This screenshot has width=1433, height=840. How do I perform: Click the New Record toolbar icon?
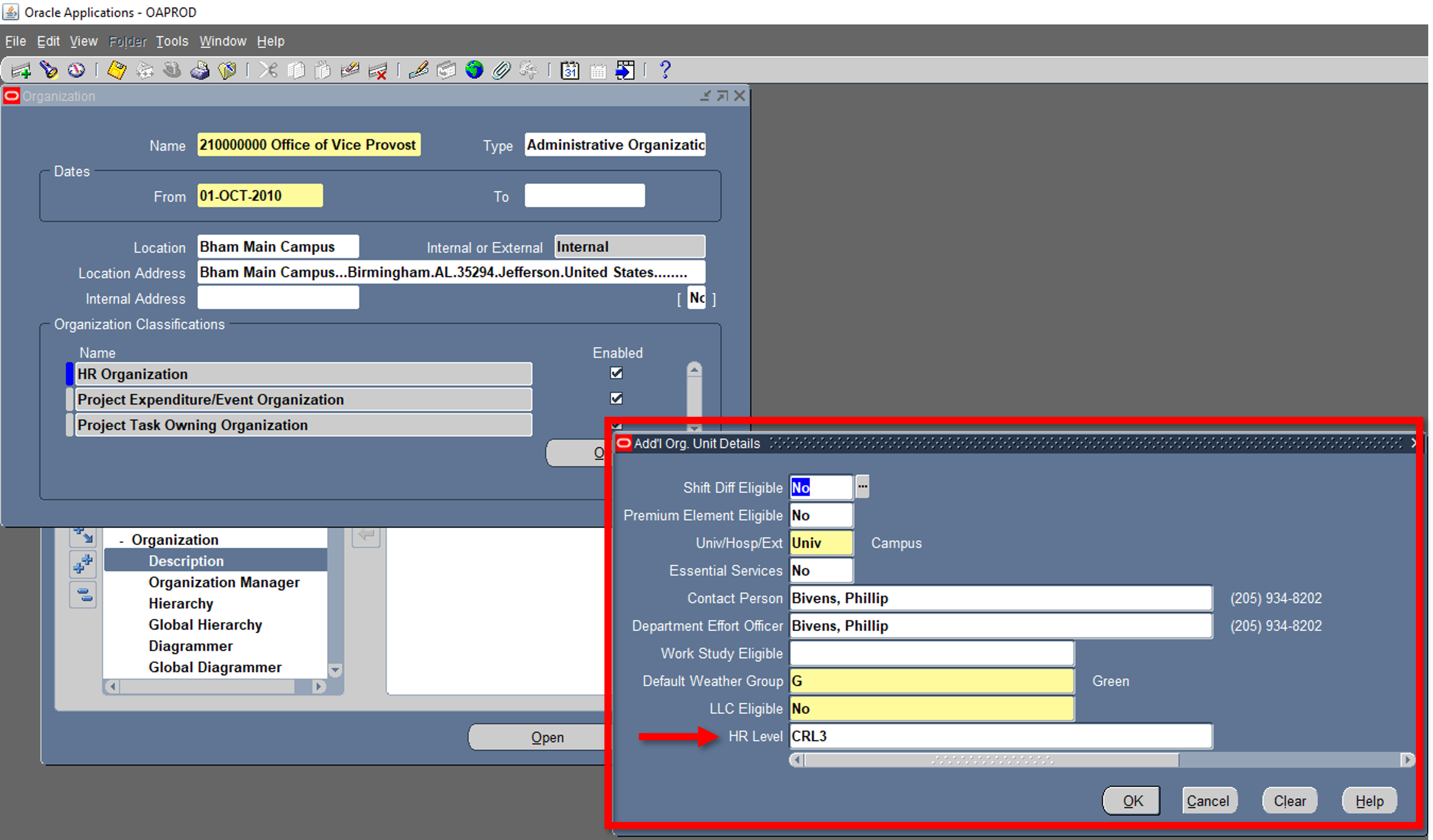[21, 71]
